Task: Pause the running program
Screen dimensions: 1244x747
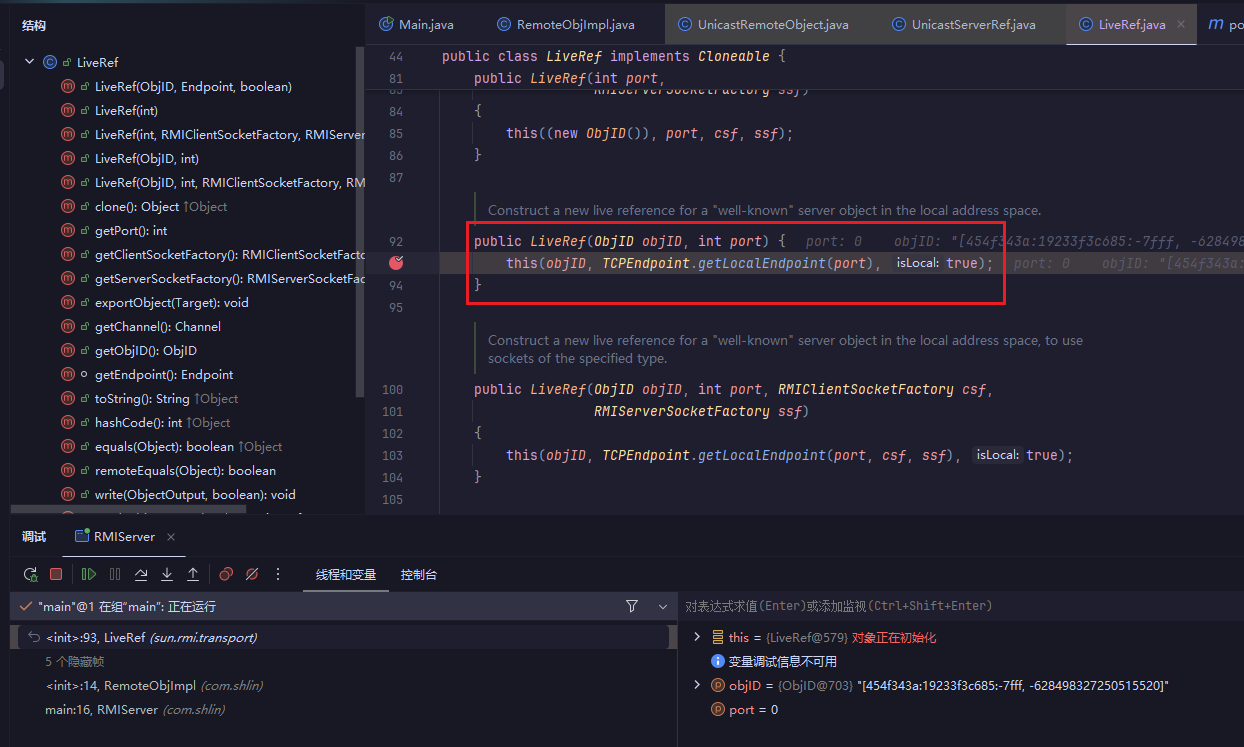Action: 115,574
